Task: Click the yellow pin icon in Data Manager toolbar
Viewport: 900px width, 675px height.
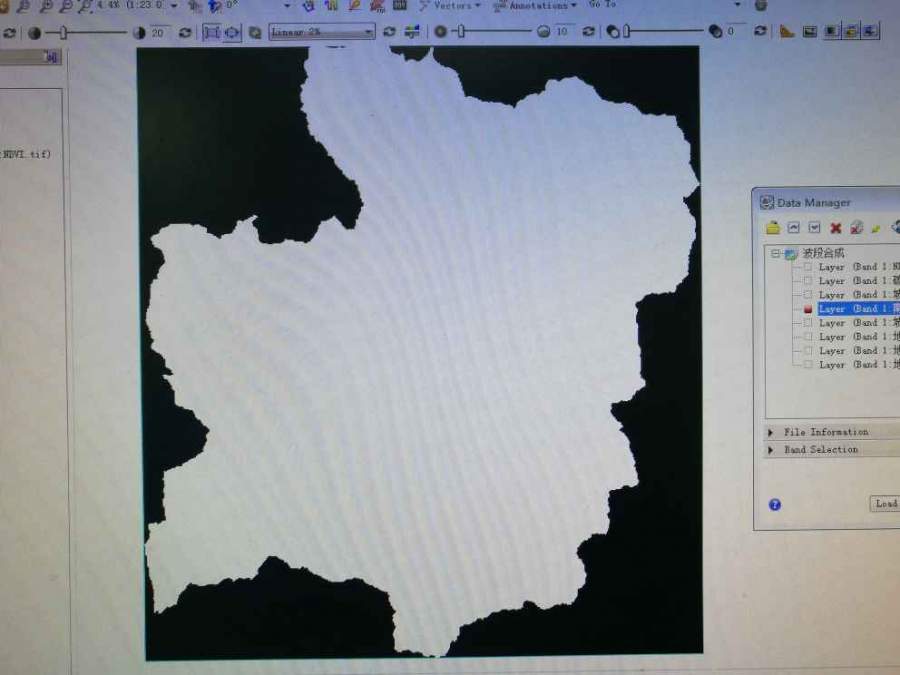Action: click(x=876, y=228)
